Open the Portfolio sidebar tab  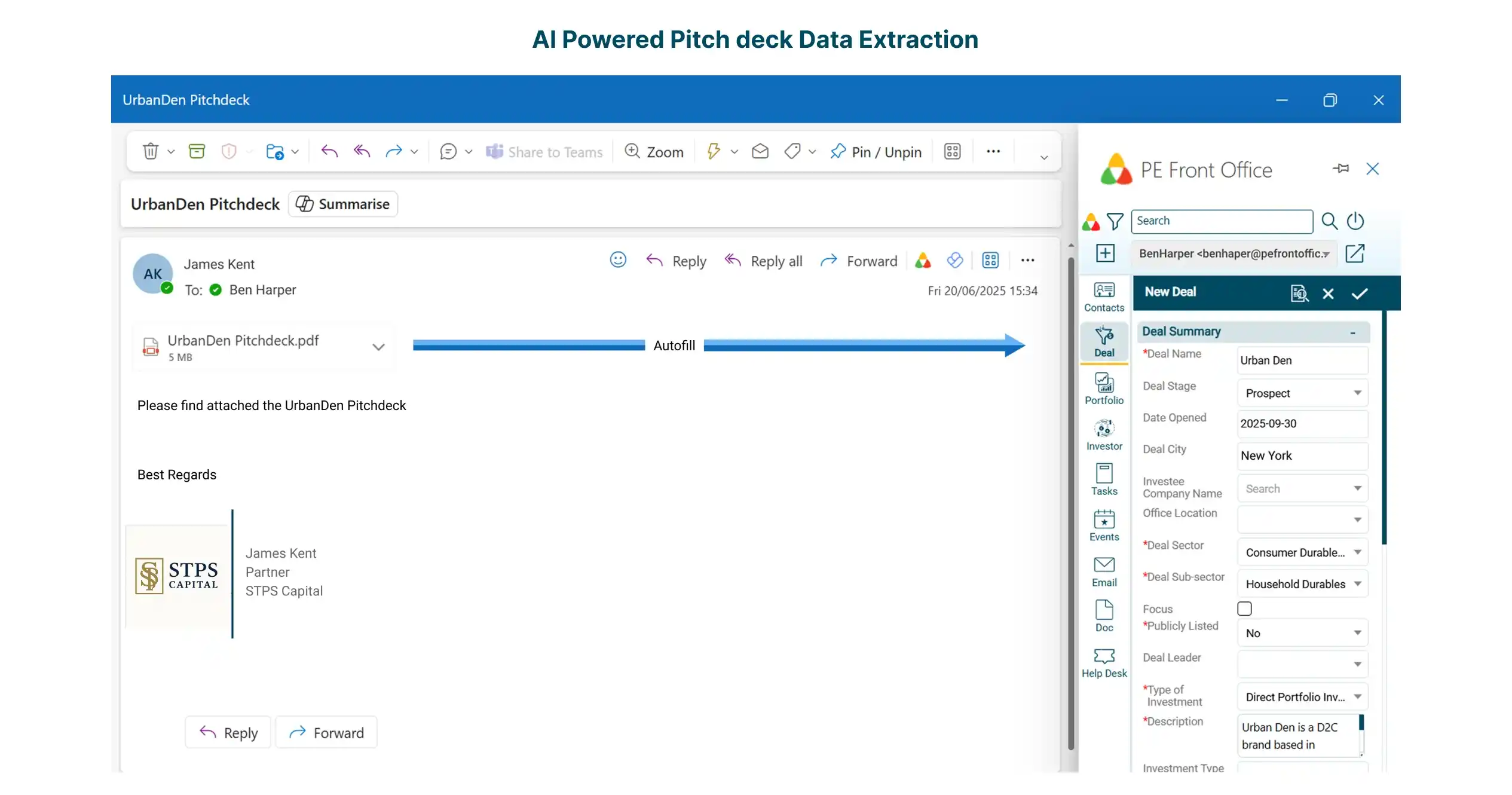click(x=1104, y=389)
